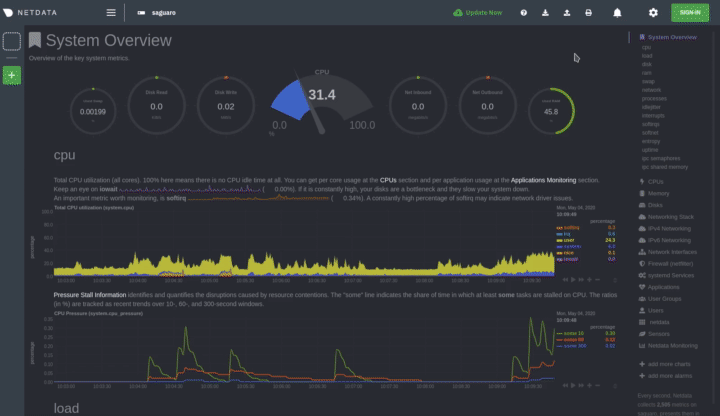This screenshot has height=416, width=720.
Task: Click the bookmark icon beside System Overview title
Action: tap(35, 40)
